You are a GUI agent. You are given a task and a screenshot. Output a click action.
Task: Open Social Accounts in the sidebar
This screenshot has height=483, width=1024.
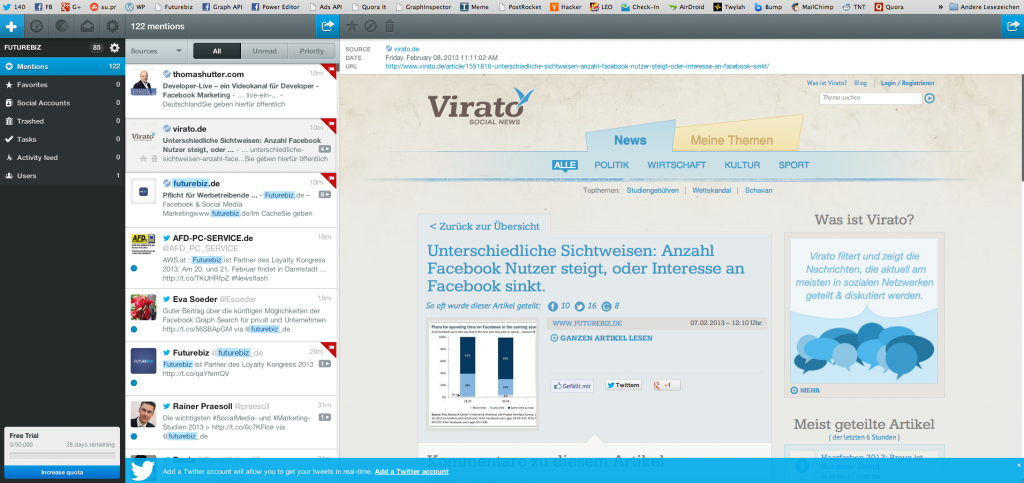[x=62, y=103]
